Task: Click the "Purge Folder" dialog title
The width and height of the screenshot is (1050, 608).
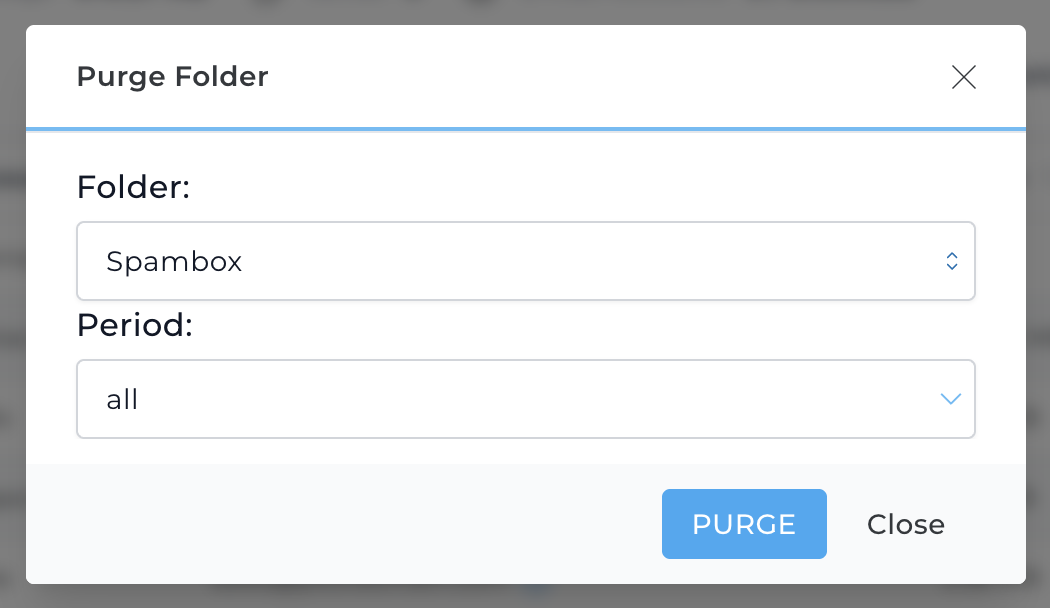Action: pos(172,77)
